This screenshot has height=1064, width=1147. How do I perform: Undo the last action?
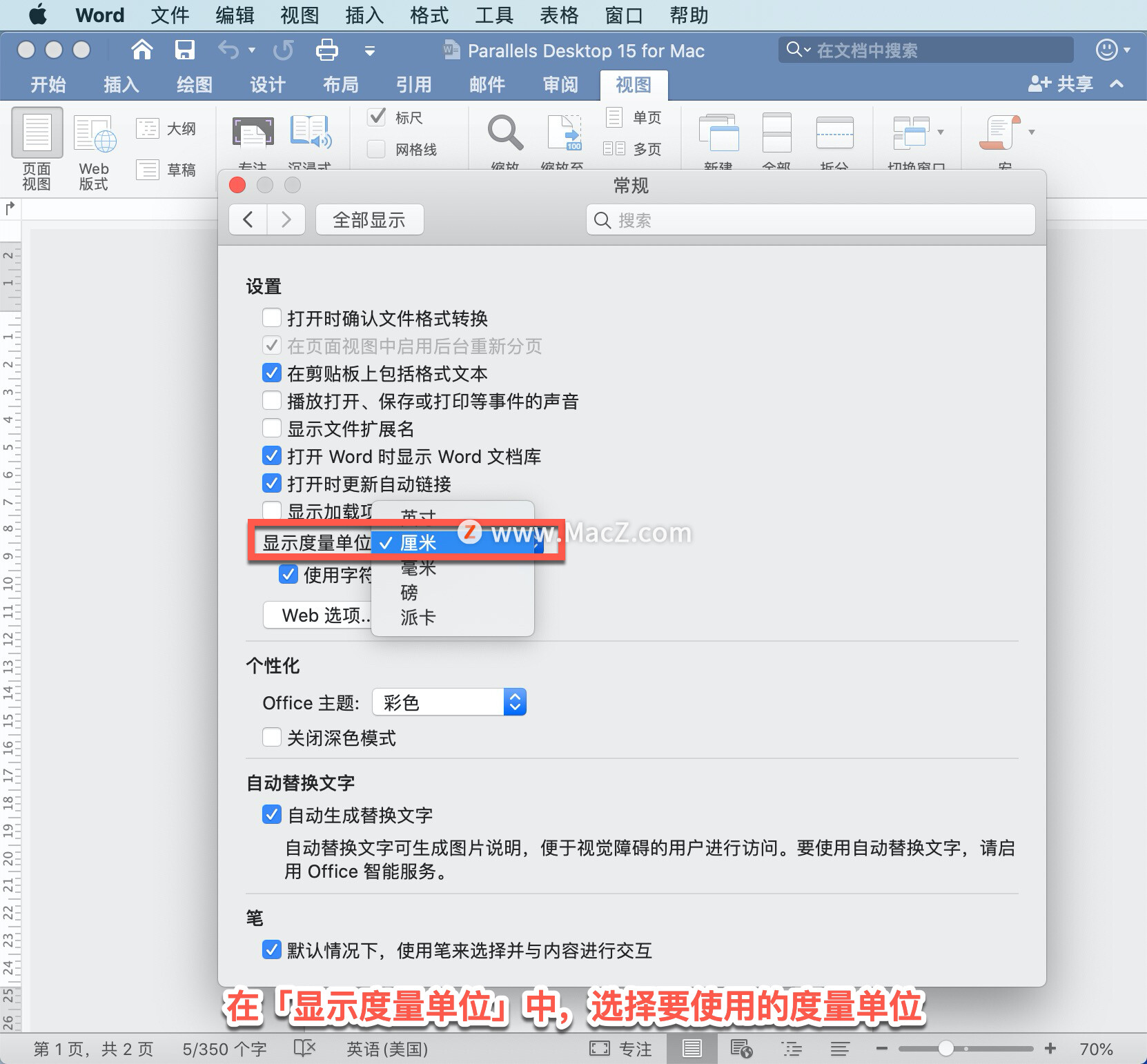click(228, 50)
